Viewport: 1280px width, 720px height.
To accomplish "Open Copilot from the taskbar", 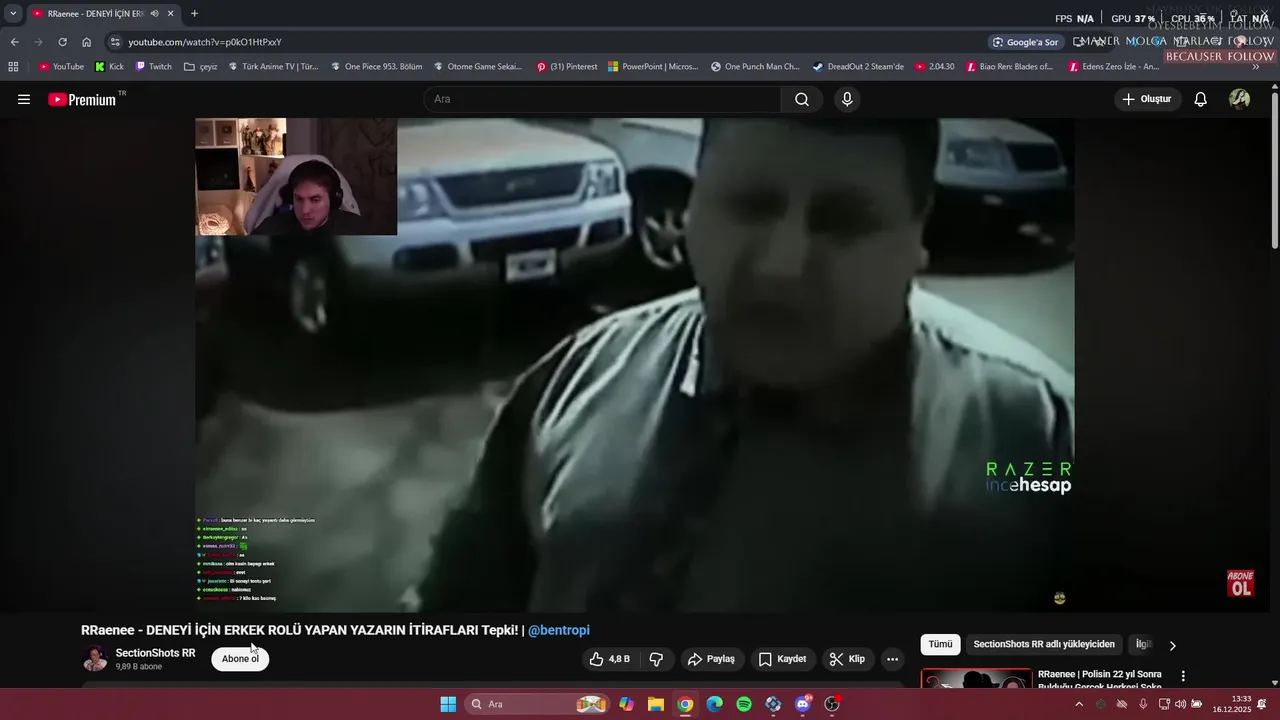I will coord(626,704).
